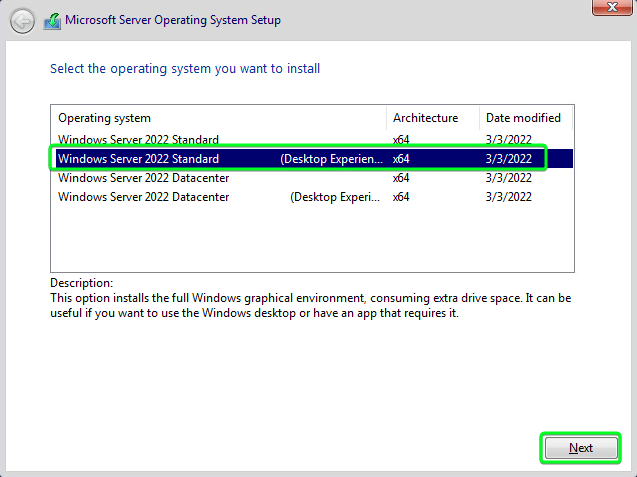Image resolution: width=637 pixels, height=477 pixels.
Task: Click the Setup installer icon in title bar
Action: click(x=52, y=21)
